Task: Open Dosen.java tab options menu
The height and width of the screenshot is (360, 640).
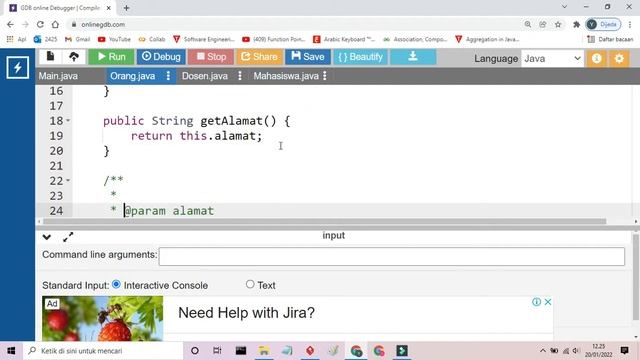Action: (240, 76)
